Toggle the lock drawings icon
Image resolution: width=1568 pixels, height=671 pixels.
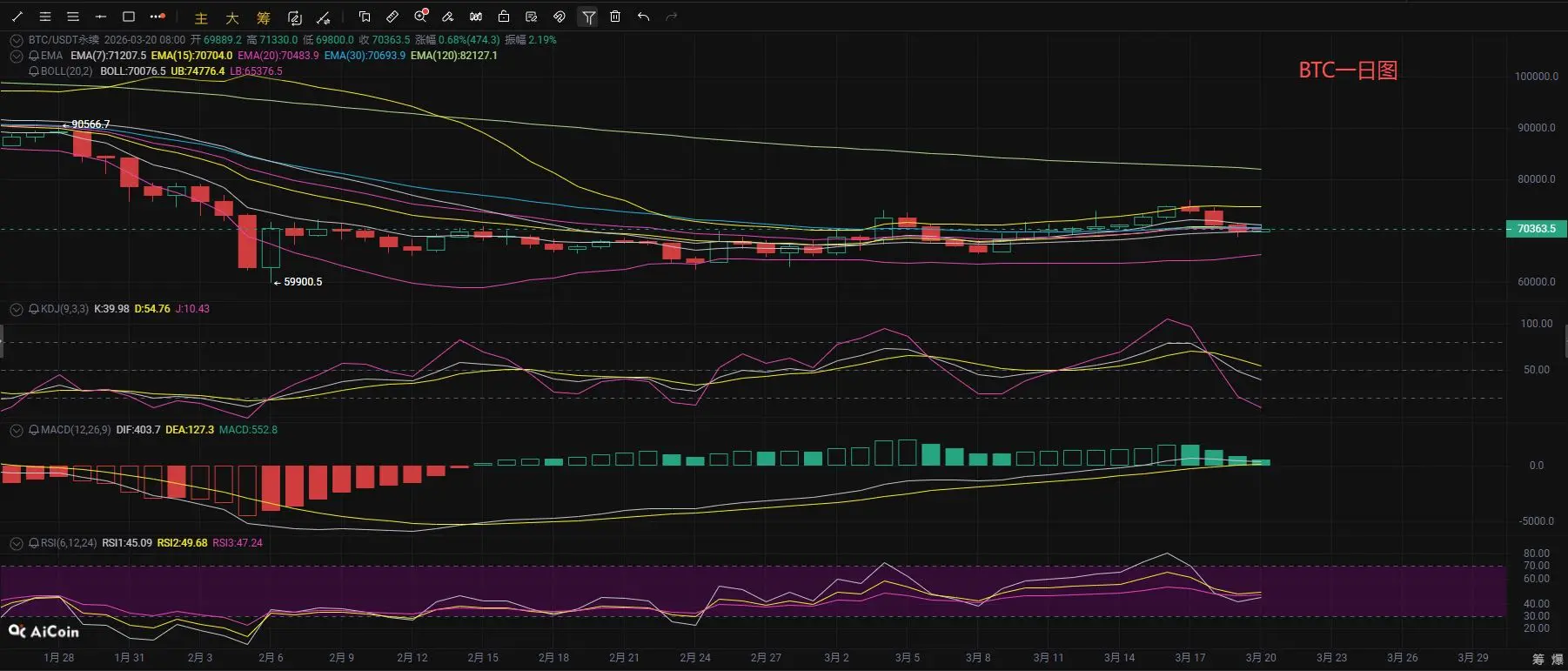tap(504, 17)
